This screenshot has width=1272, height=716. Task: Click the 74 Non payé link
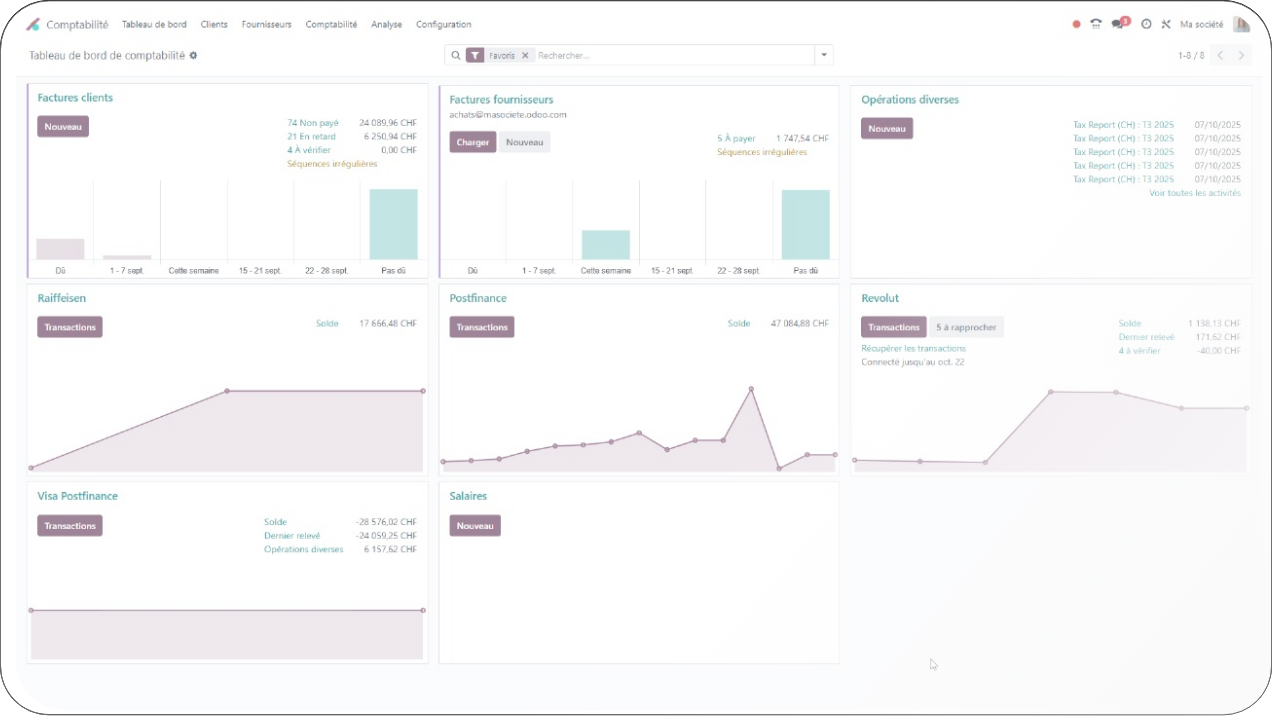pyautogui.click(x=313, y=123)
